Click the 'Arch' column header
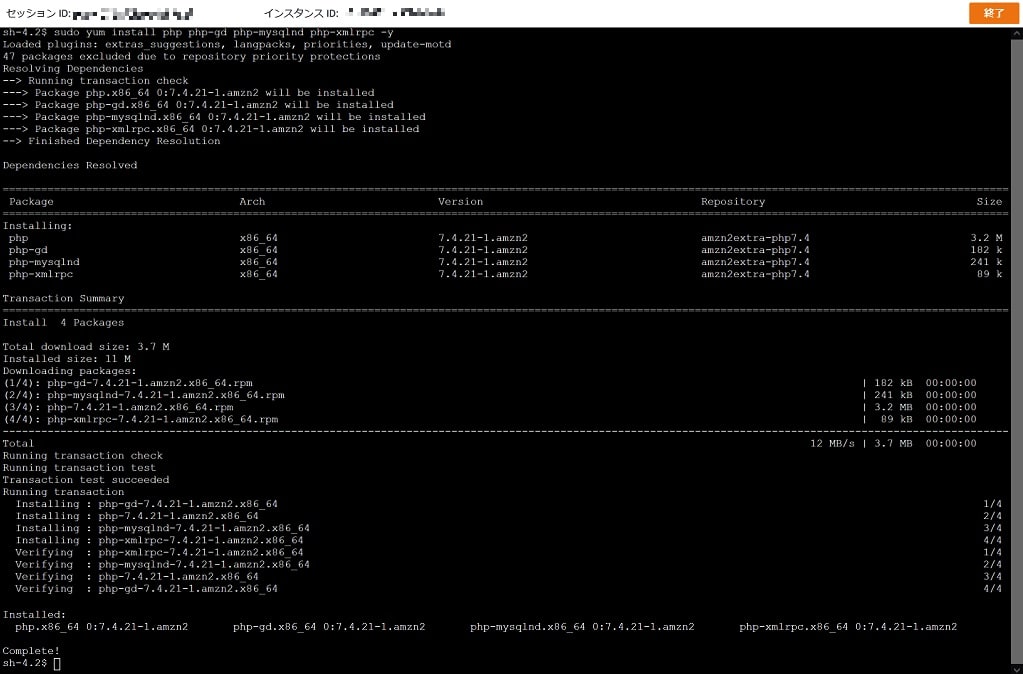 tap(252, 202)
